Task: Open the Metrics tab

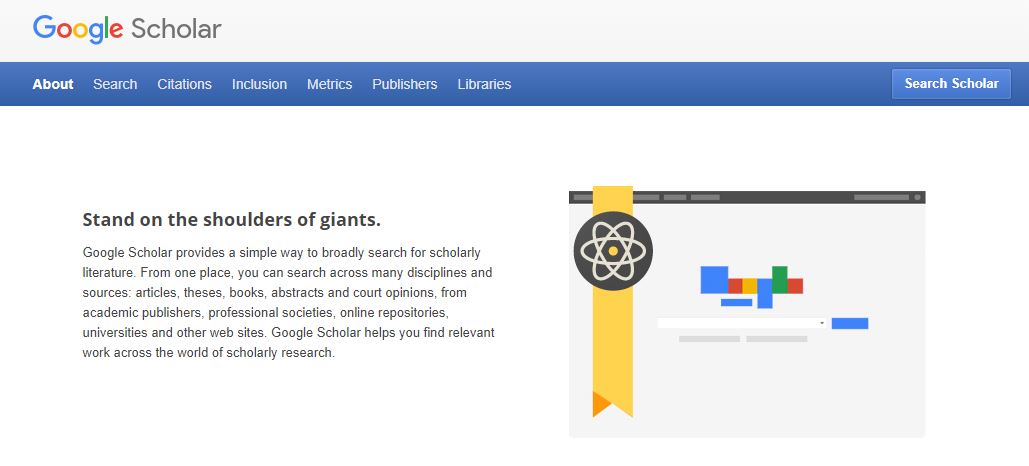Action: click(329, 84)
